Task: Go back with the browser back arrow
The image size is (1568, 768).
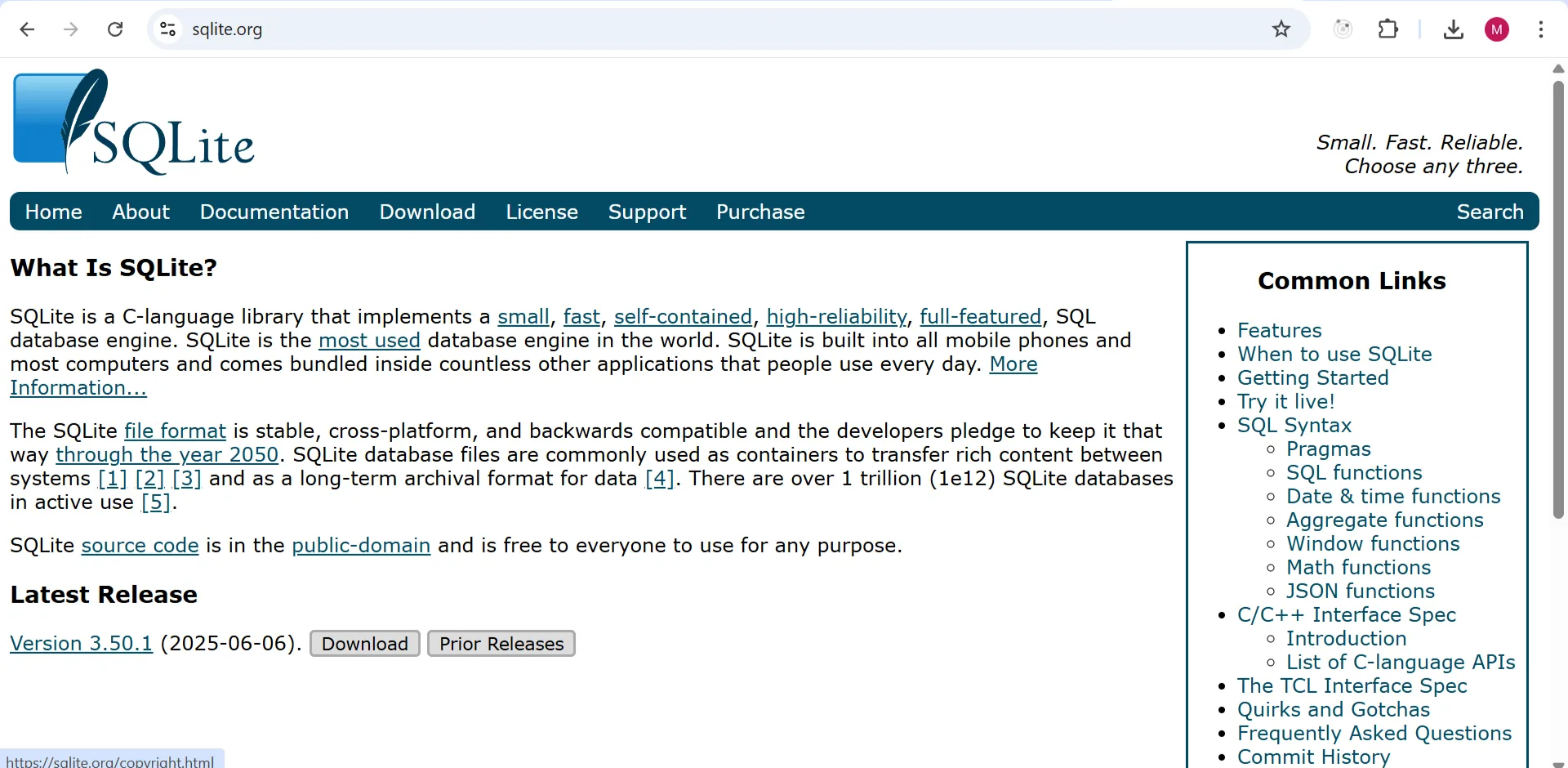Action: (27, 29)
